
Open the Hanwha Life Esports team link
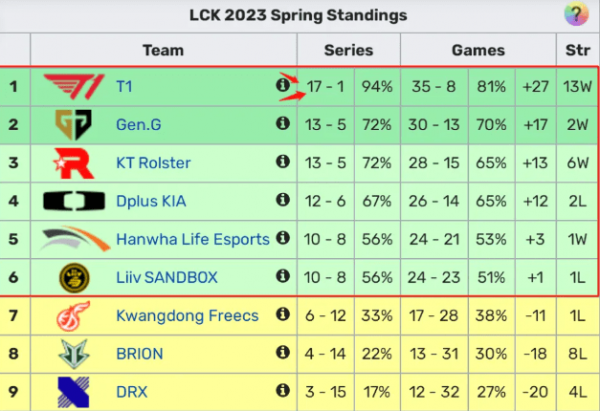[193, 239]
